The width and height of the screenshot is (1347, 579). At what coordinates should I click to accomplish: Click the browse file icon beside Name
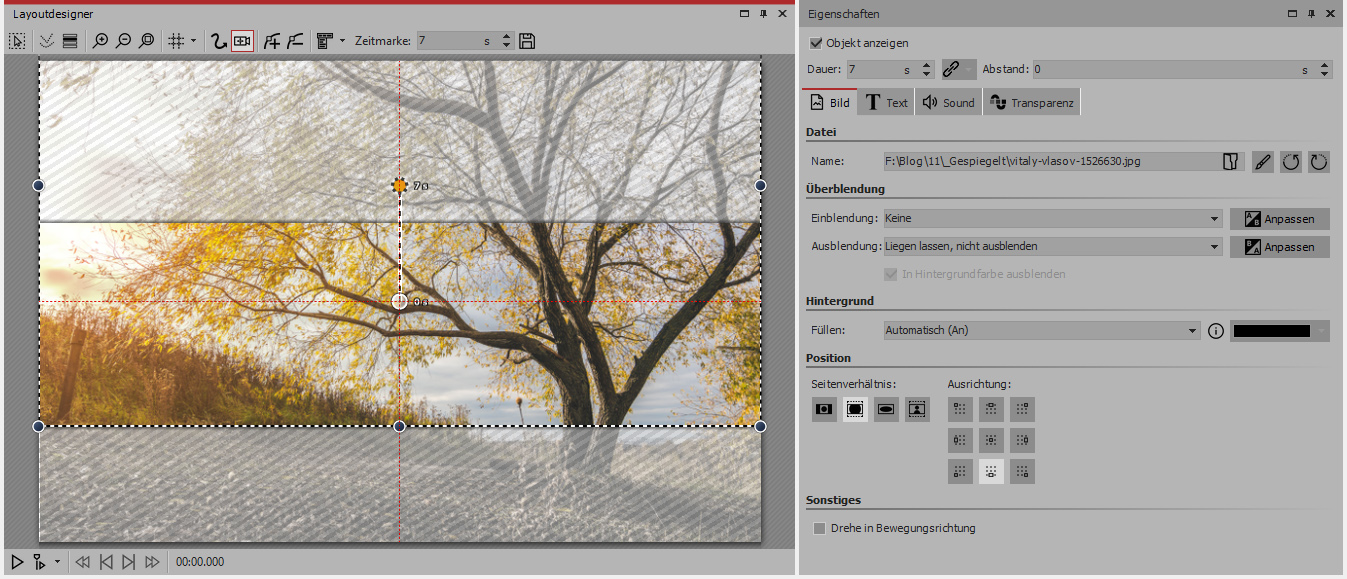click(x=1231, y=161)
